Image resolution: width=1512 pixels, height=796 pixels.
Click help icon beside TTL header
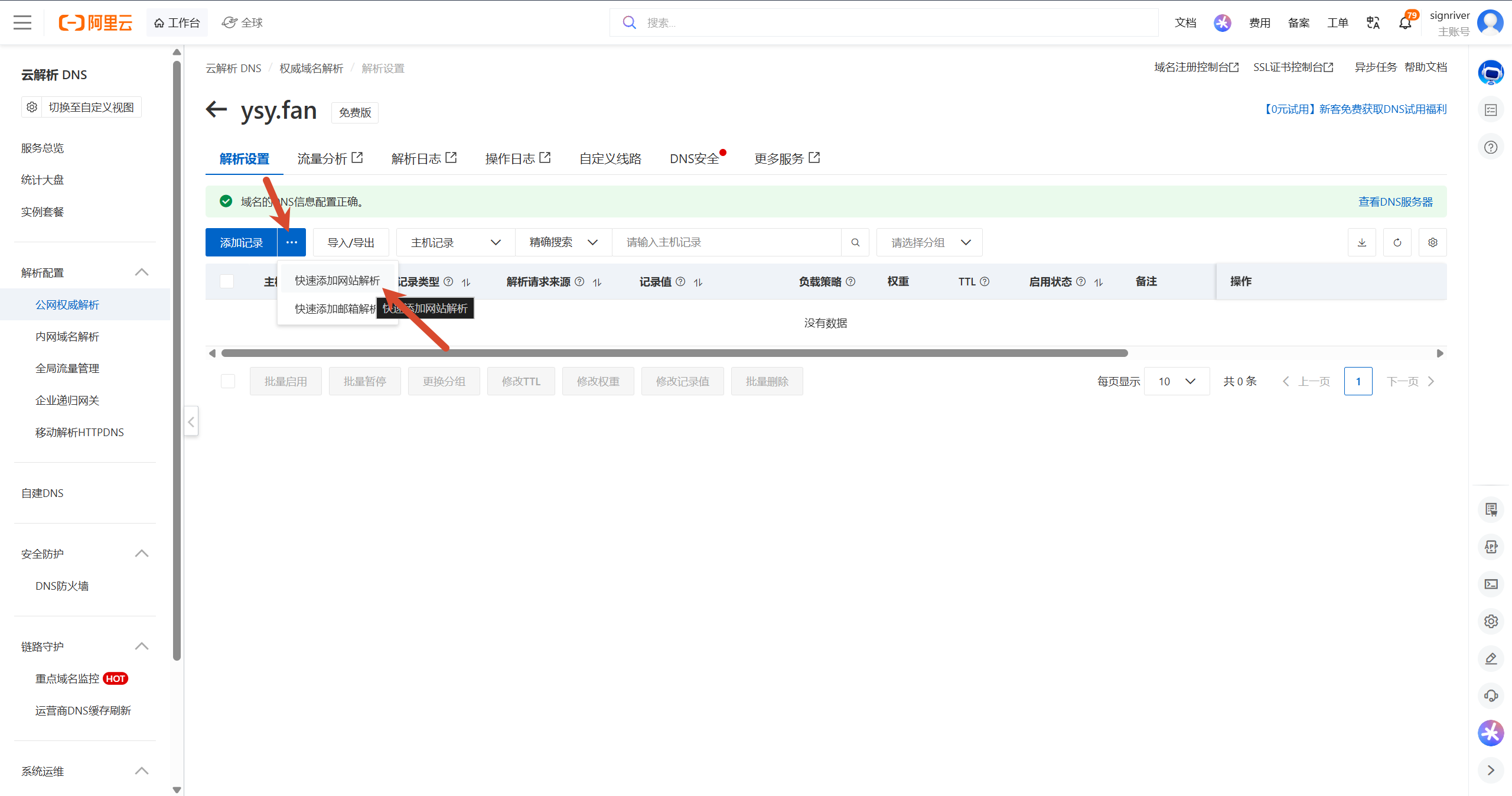(x=985, y=282)
